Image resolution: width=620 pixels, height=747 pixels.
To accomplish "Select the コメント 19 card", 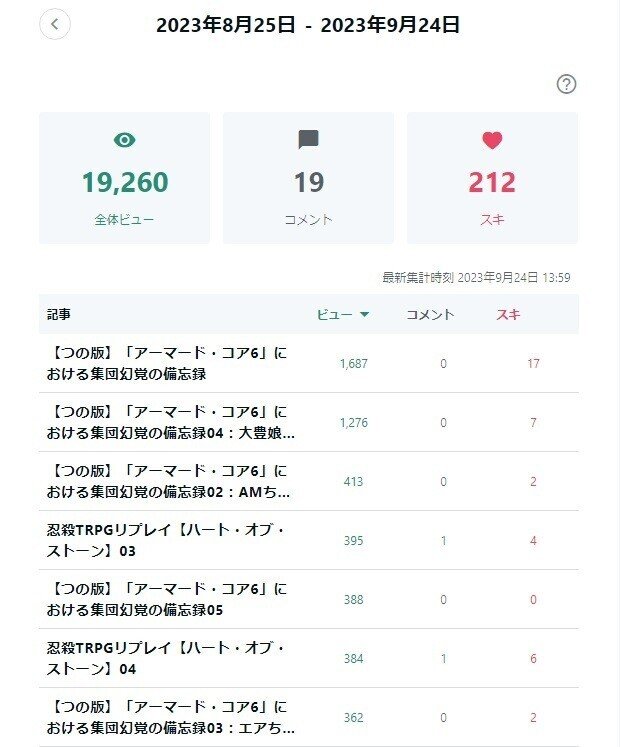I will point(308,178).
